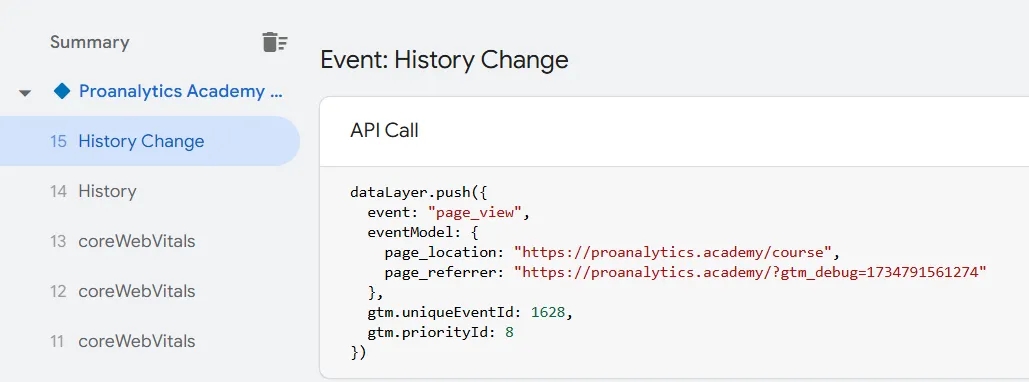Click the dataLayer.push code line
Viewport: 1029px width, 382px height.
419,193
